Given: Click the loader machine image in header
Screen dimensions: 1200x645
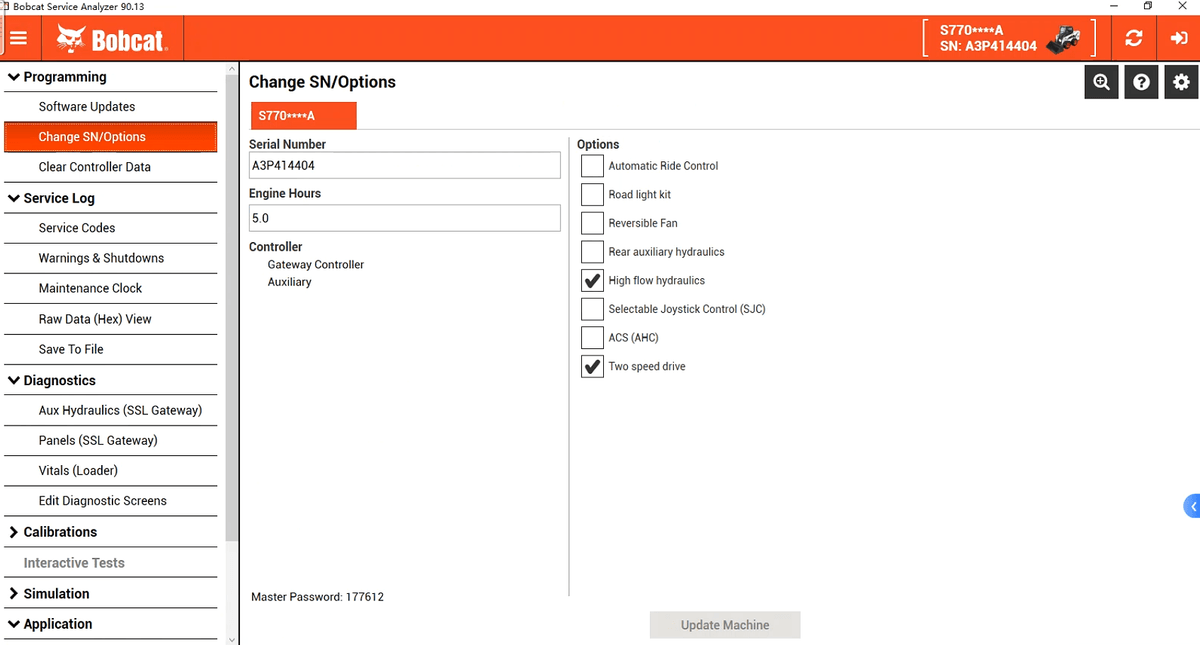Looking at the screenshot, I should point(1063,40).
